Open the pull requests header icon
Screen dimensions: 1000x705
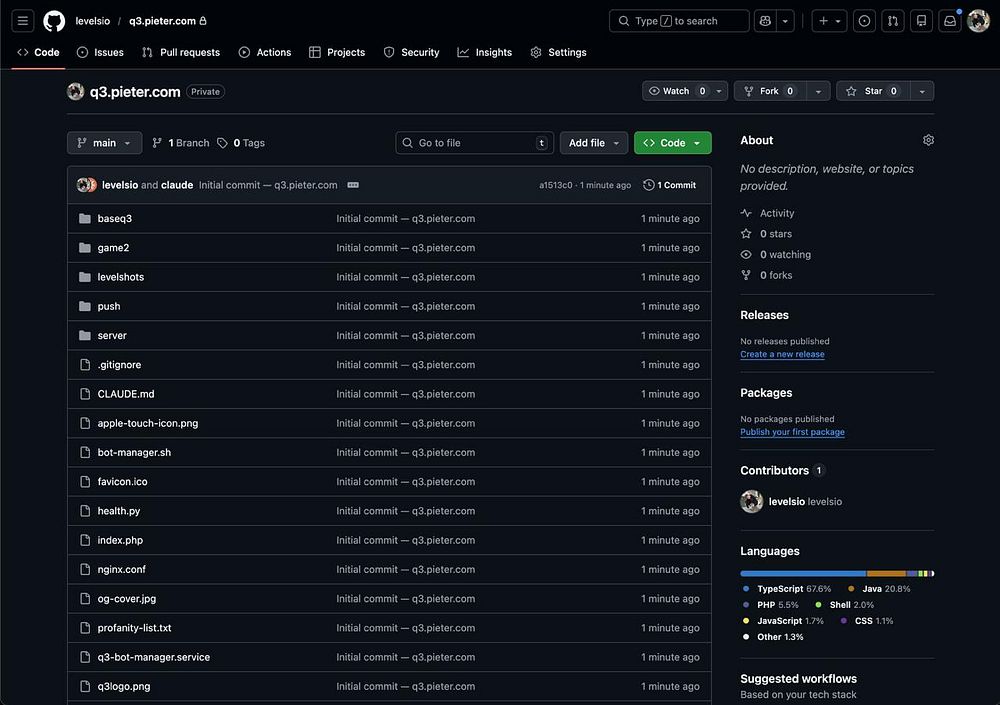893,21
